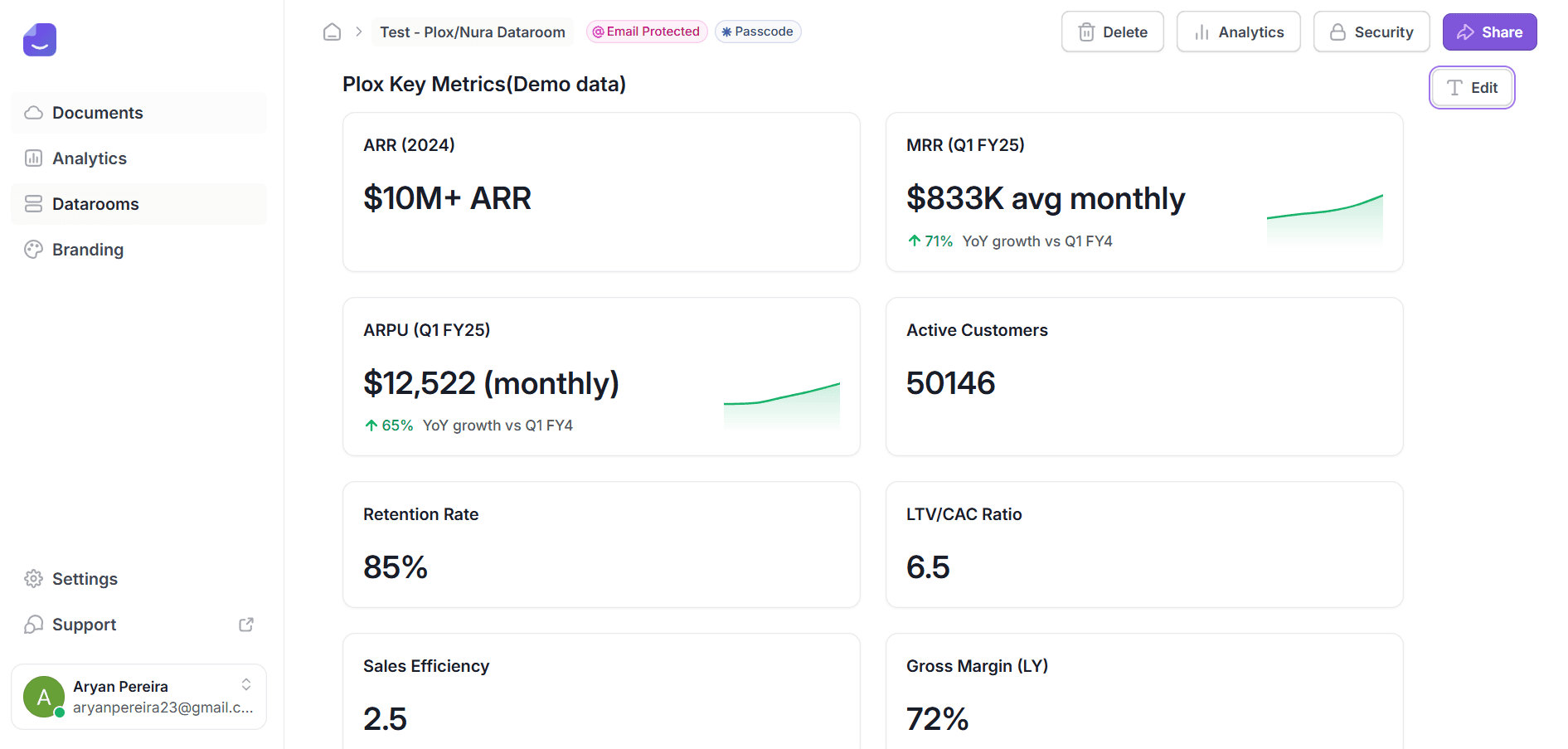Open dataroom Analytics from top bar
The width and height of the screenshot is (1568, 749).
1239,32
